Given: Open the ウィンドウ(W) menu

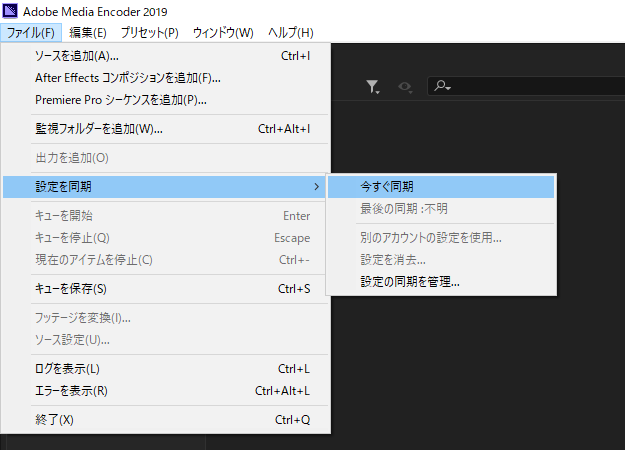Looking at the screenshot, I should (x=223, y=33).
